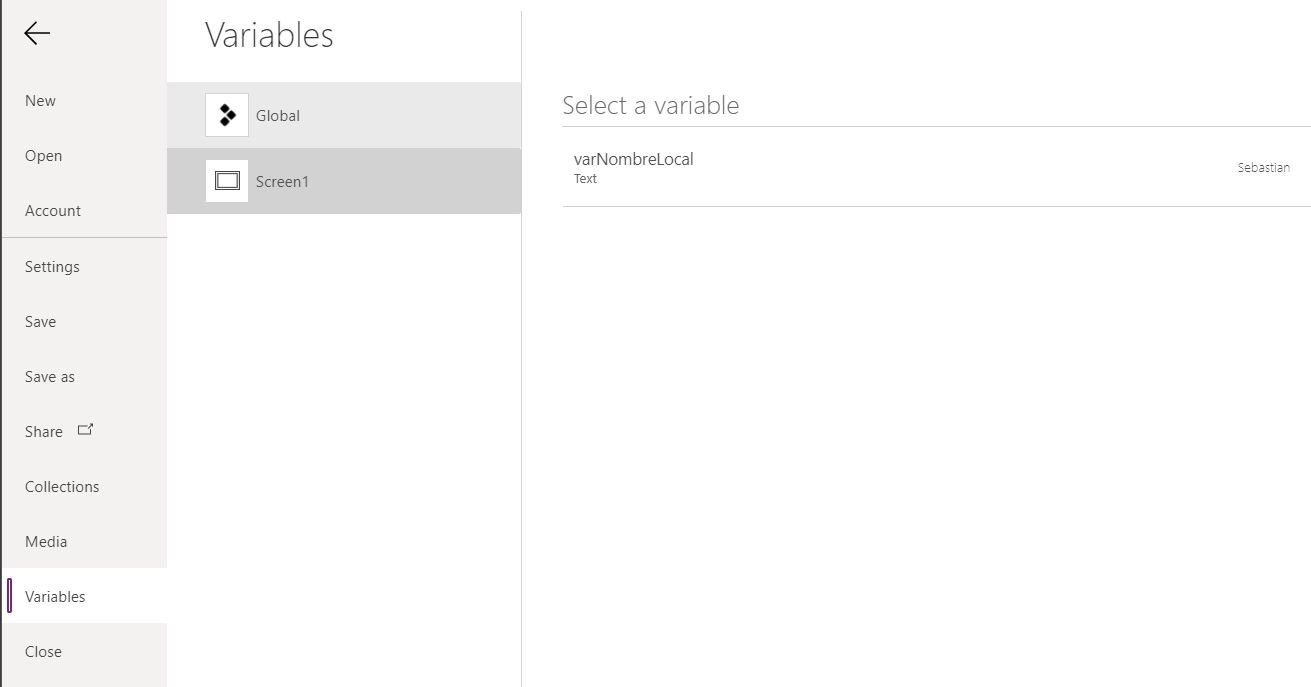Select the Screen1 screen icon

[x=227, y=181]
